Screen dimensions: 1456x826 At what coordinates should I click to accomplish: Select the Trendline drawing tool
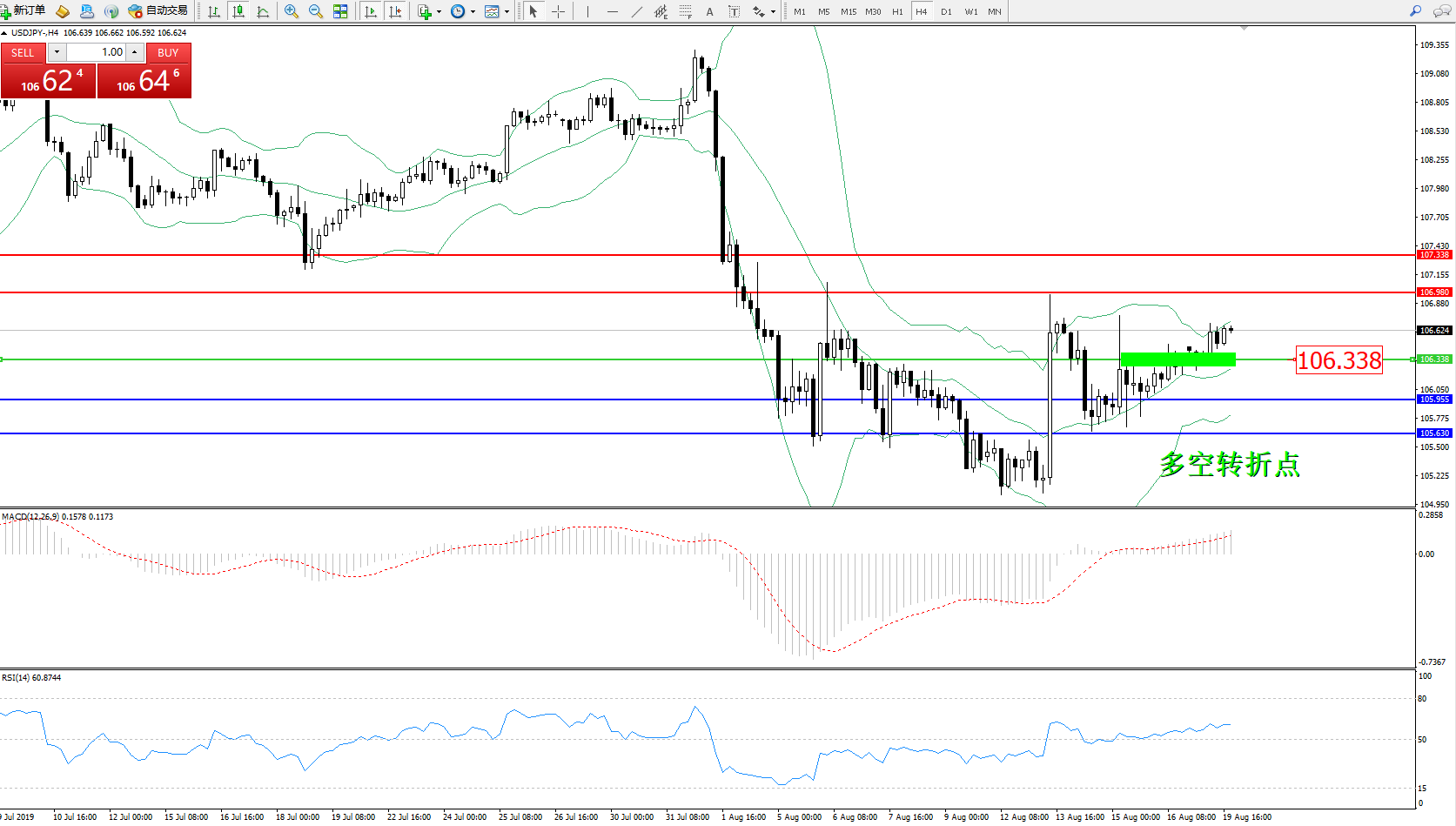[x=637, y=11]
